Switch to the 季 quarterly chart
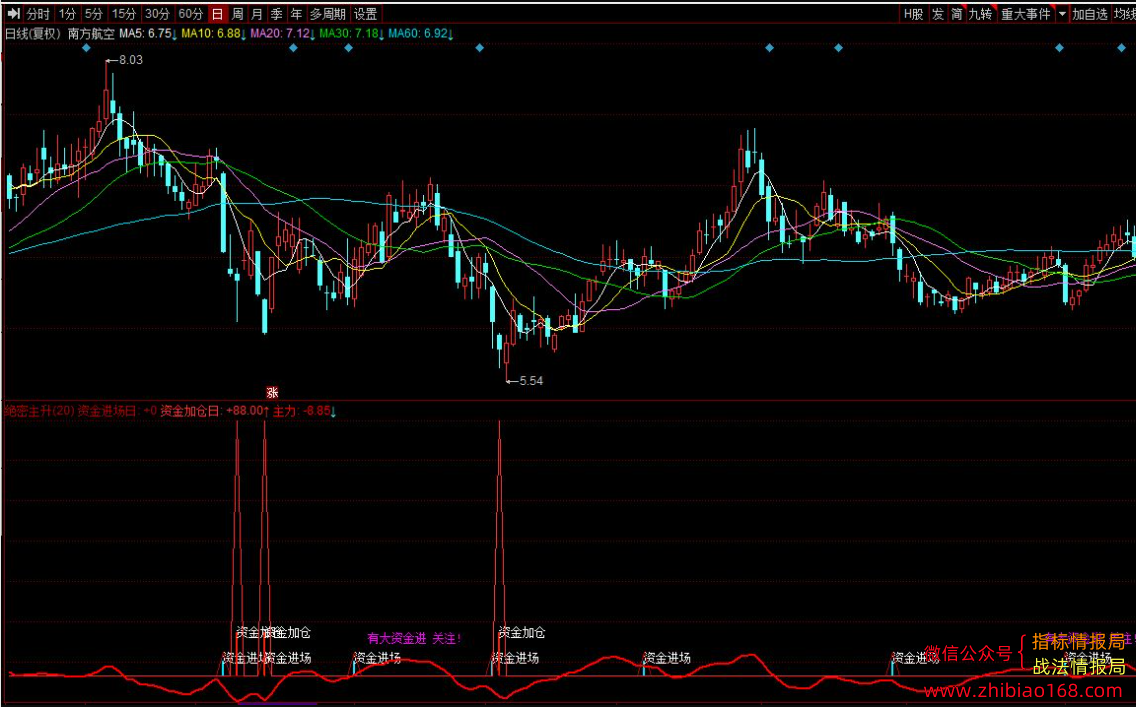 pyautogui.click(x=276, y=14)
